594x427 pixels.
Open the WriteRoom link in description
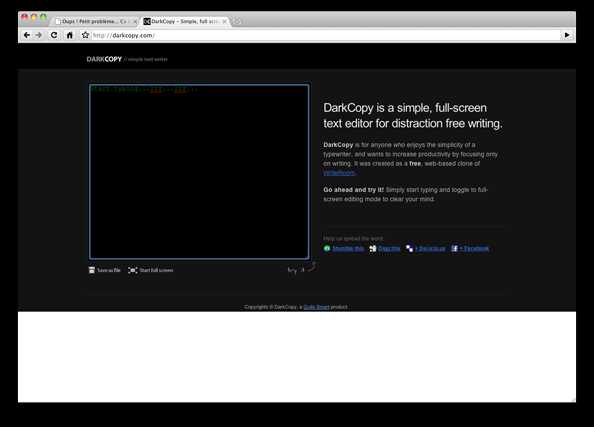(x=339, y=173)
